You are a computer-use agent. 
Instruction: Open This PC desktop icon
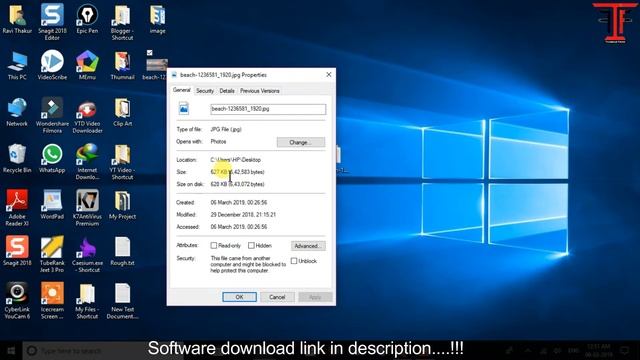click(x=17, y=65)
